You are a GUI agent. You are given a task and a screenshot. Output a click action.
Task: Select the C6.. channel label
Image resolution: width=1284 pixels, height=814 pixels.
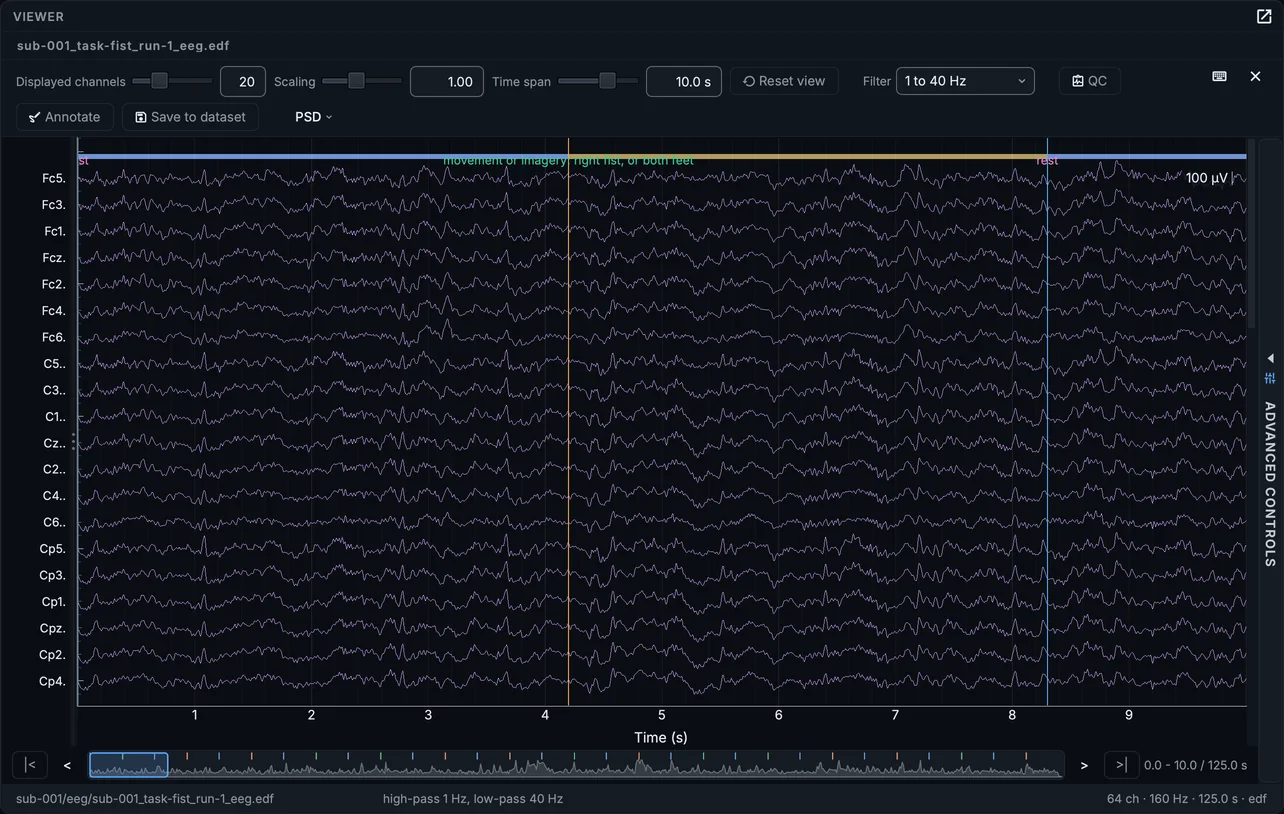[54, 522]
